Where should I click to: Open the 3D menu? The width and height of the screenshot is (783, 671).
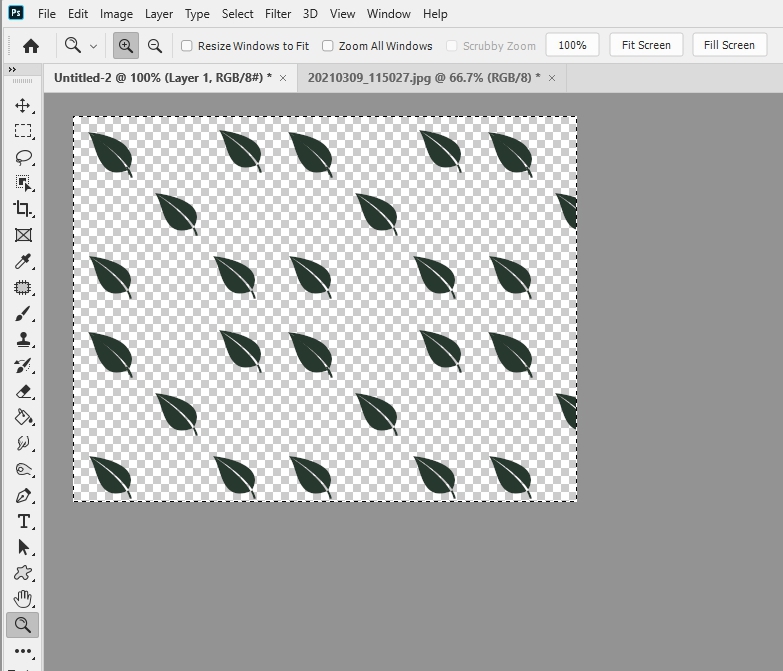pyautogui.click(x=310, y=14)
